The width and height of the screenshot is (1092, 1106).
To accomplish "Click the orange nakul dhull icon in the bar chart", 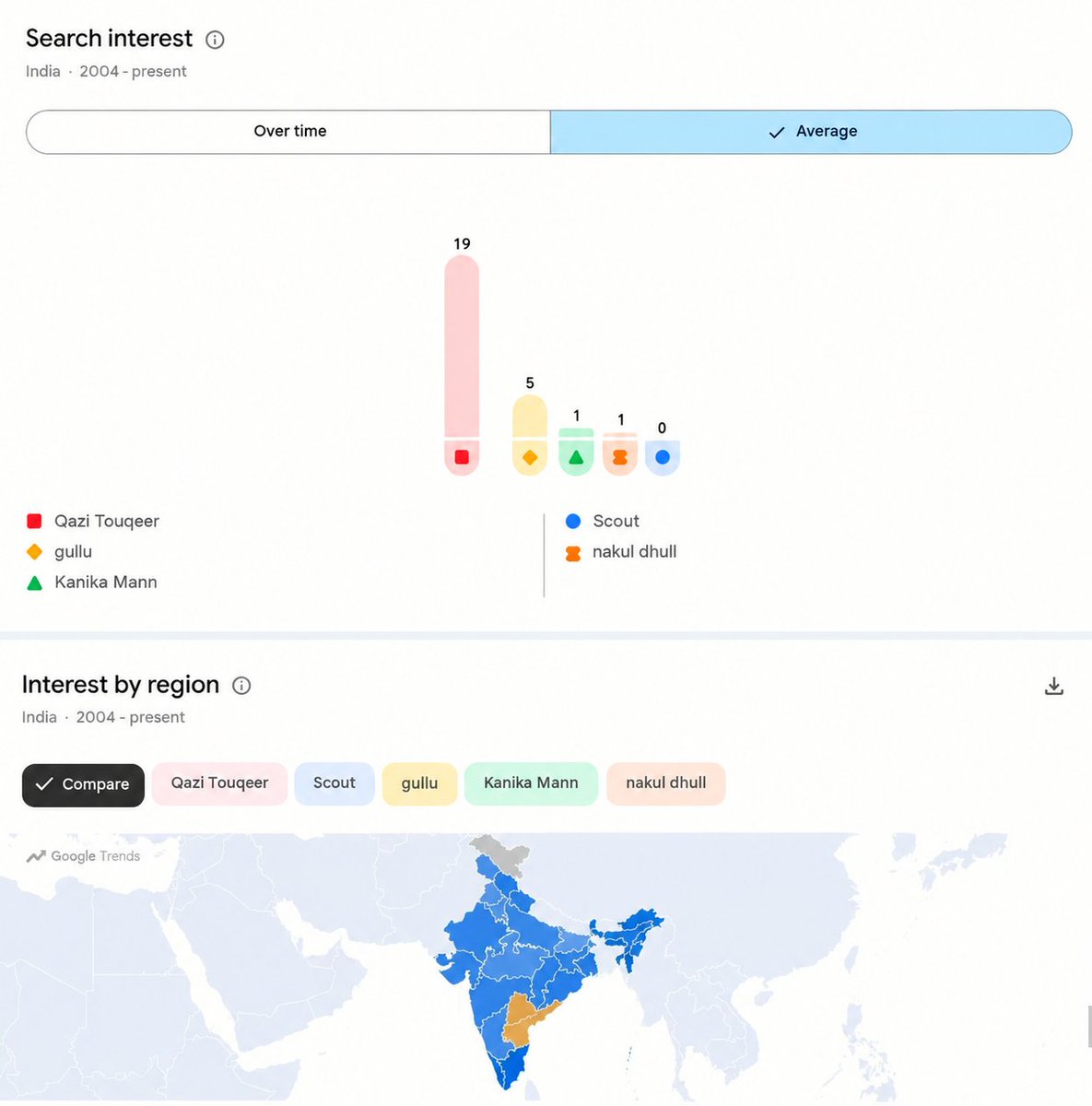I will click(620, 457).
